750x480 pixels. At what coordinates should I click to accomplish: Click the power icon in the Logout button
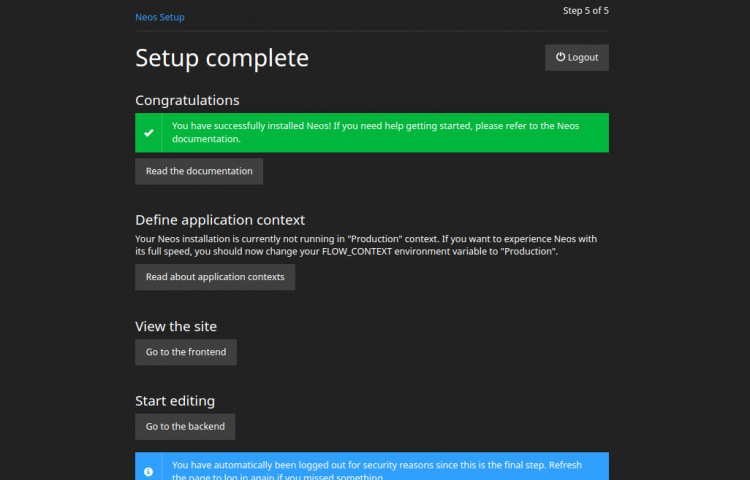pos(560,58)
